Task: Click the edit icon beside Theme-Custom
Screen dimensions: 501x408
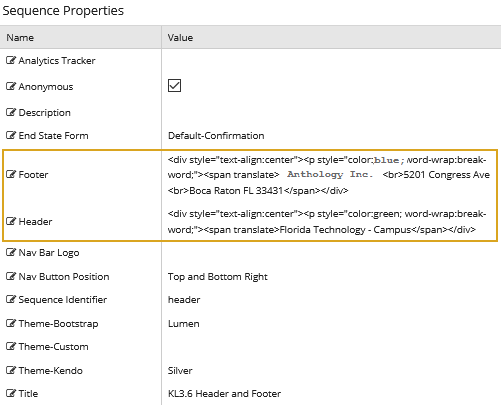Action: tap(11, 346)
